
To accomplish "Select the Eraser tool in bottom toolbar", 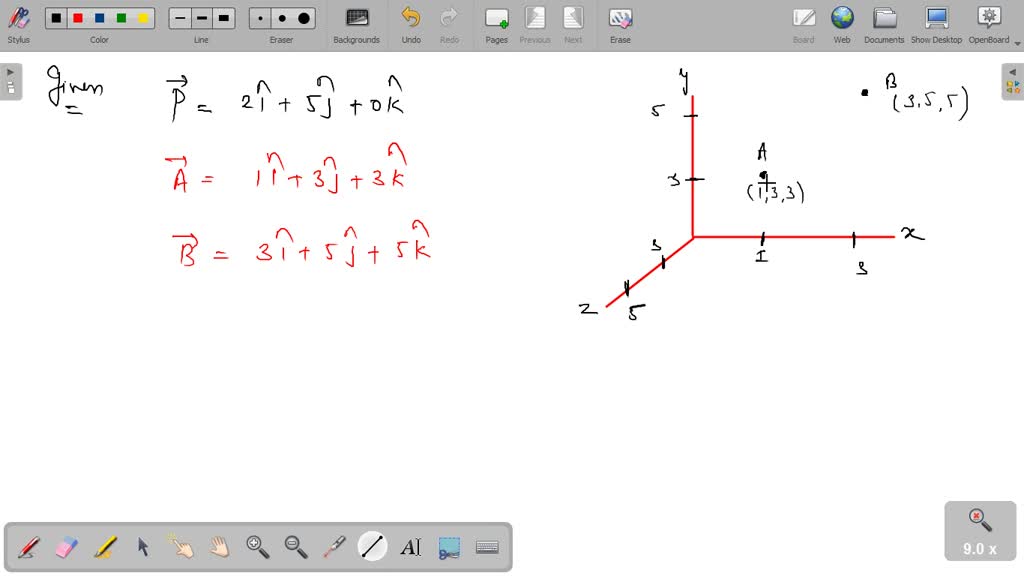I will point(64,546).
